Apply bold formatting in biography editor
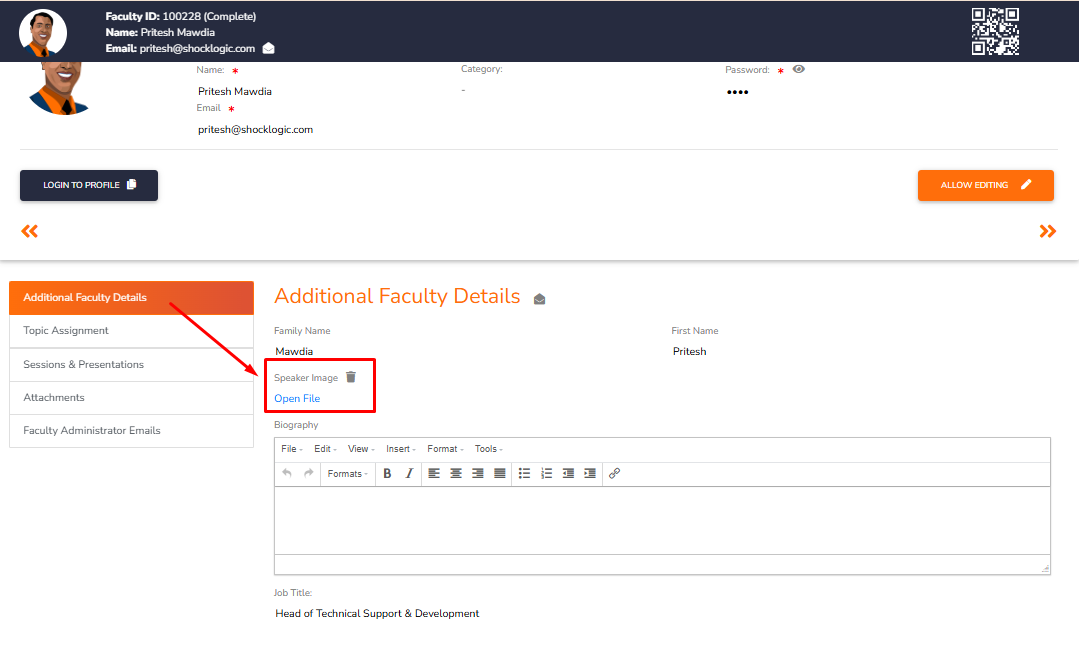This screenshot has height=651, width=1079. [387, 473]
